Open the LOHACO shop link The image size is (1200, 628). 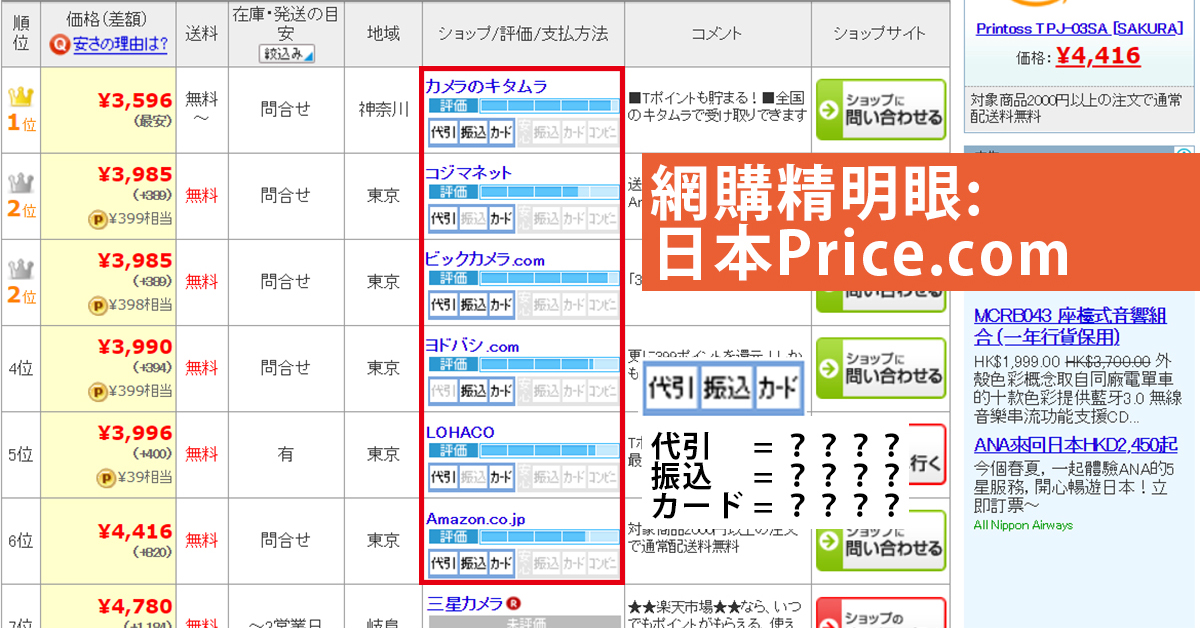click(x=460, y=432)
